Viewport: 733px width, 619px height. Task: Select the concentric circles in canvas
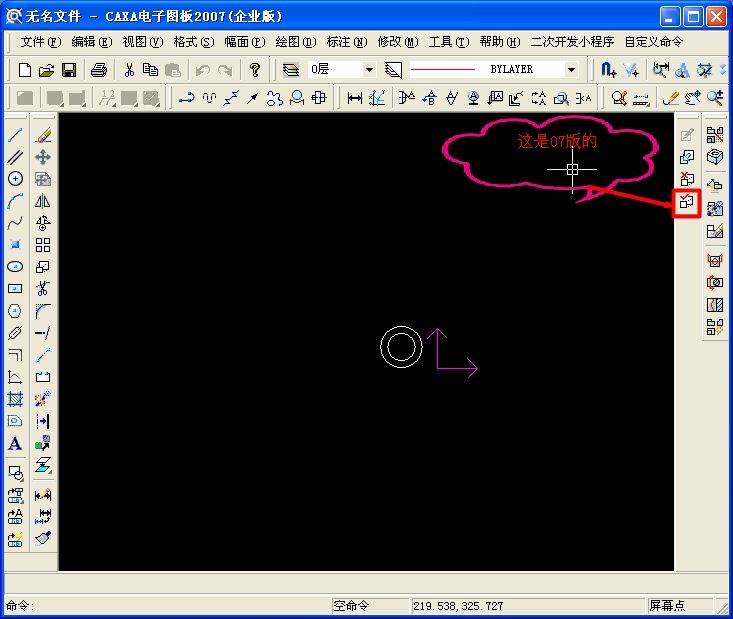[401, 347]
